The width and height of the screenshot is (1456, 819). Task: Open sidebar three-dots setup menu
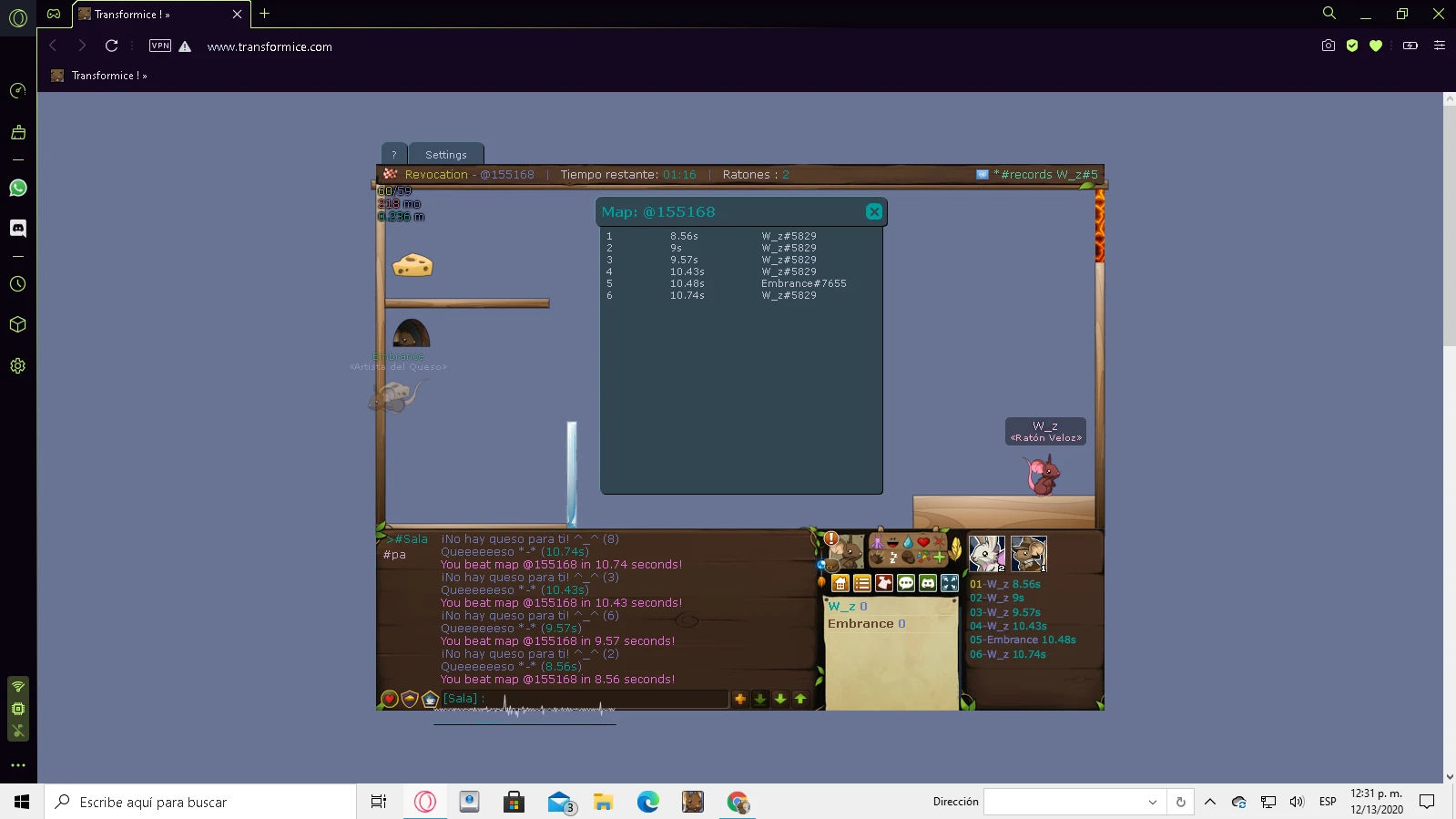[17, 765]
